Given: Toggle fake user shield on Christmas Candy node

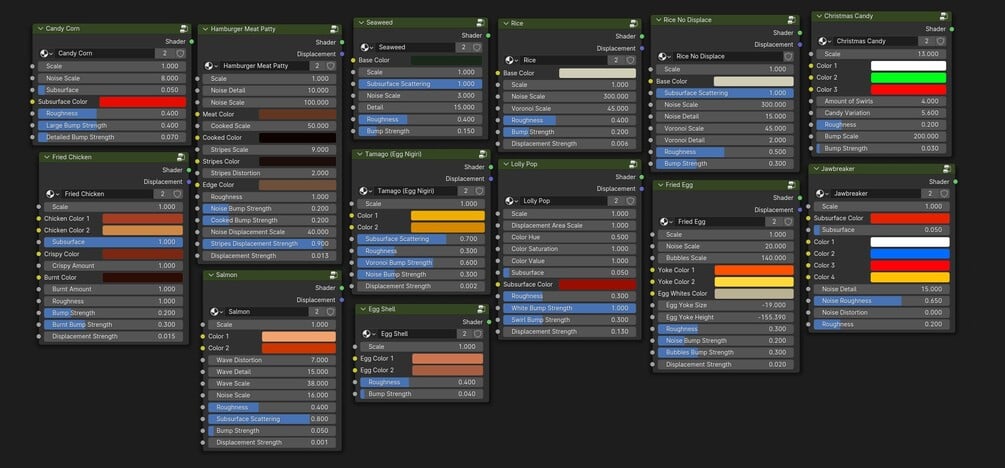Looking at the screenshot, I should coord(942,41).
